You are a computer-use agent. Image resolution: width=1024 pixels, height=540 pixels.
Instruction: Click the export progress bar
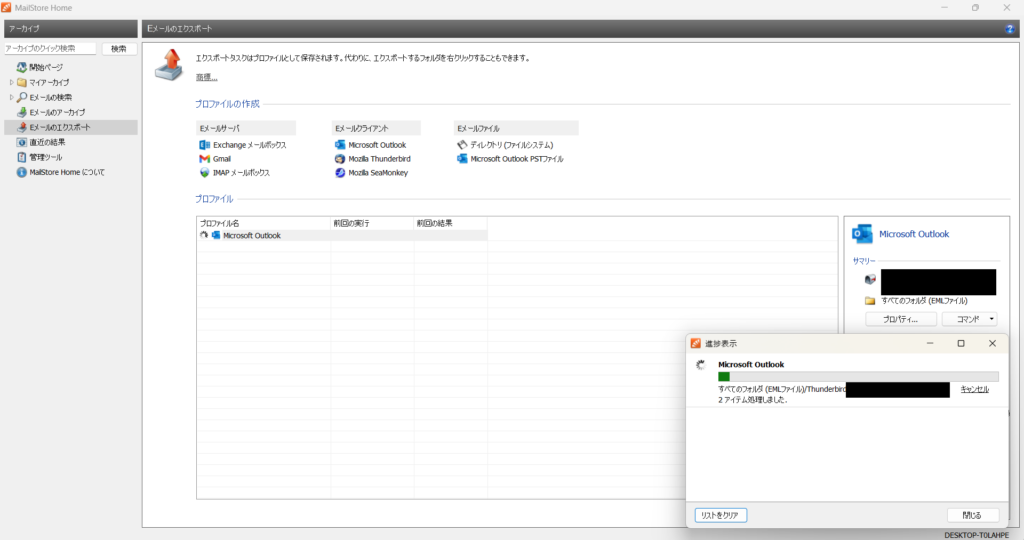[x=858, y=377]
